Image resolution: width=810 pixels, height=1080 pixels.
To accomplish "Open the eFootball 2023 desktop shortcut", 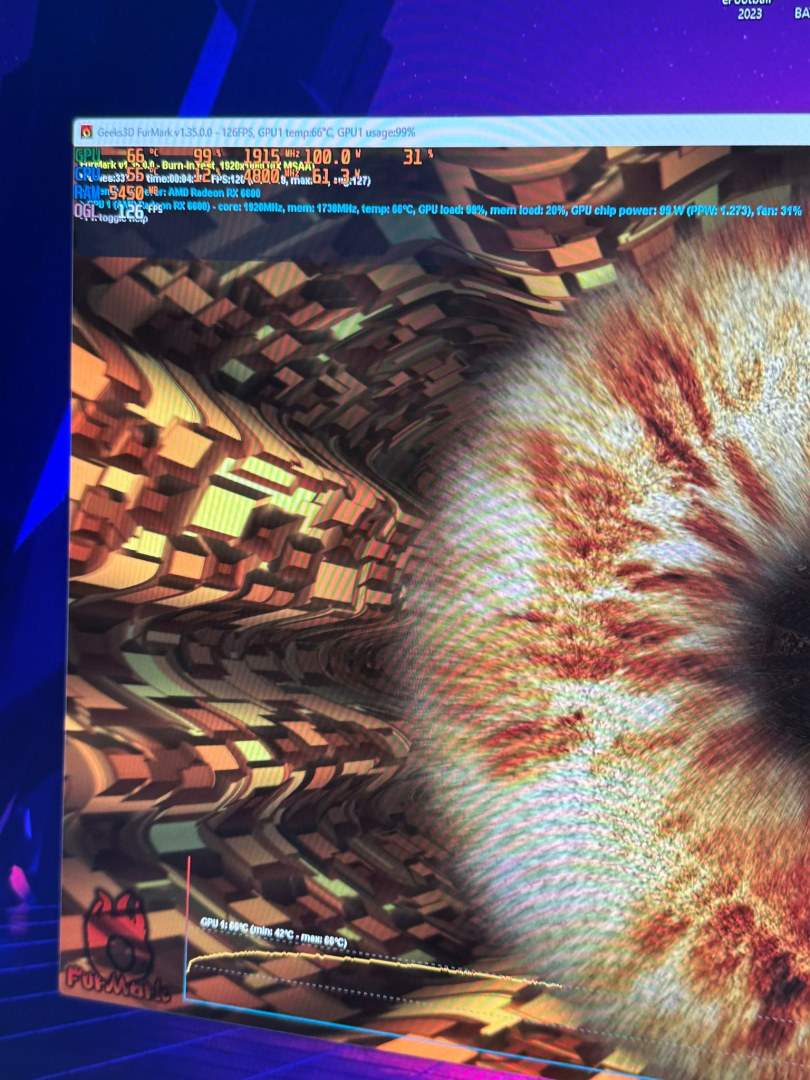I will 749,9.
